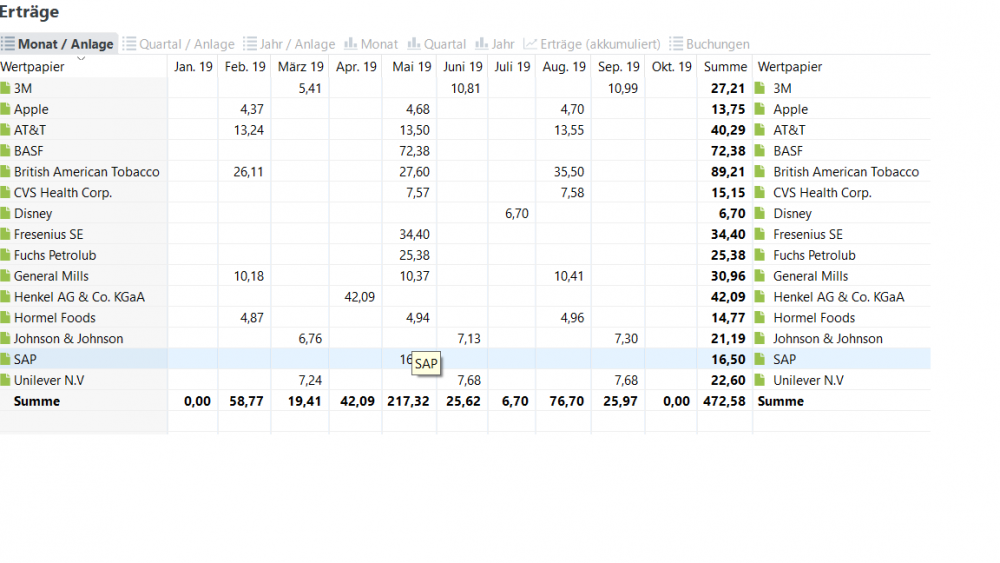This screenshot has height=563, width=1000.
Task: Open the Erträge (akkumuliert) tab
Action: (592, 44)
